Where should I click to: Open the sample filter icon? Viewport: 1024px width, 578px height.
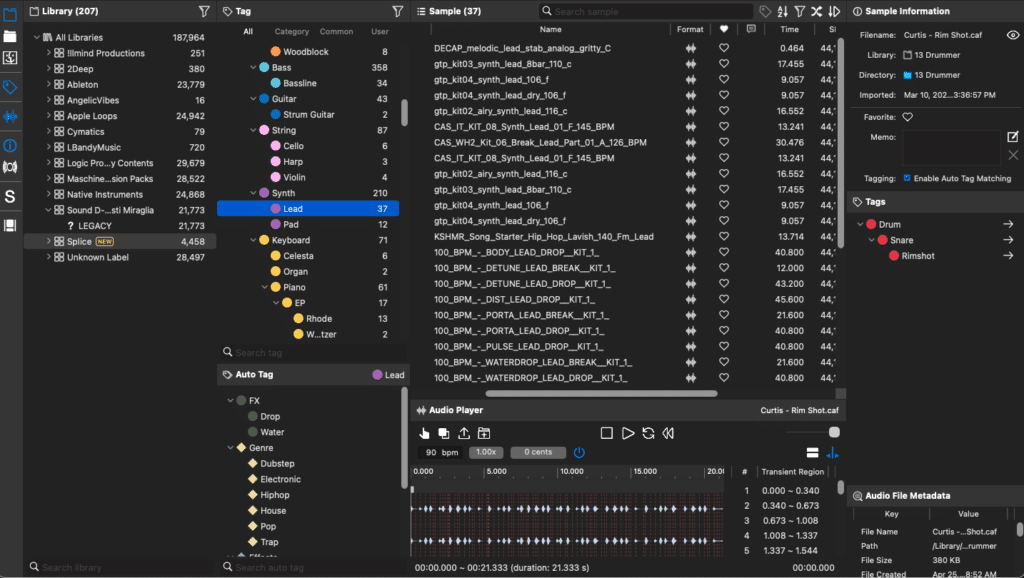click(798, 10)
